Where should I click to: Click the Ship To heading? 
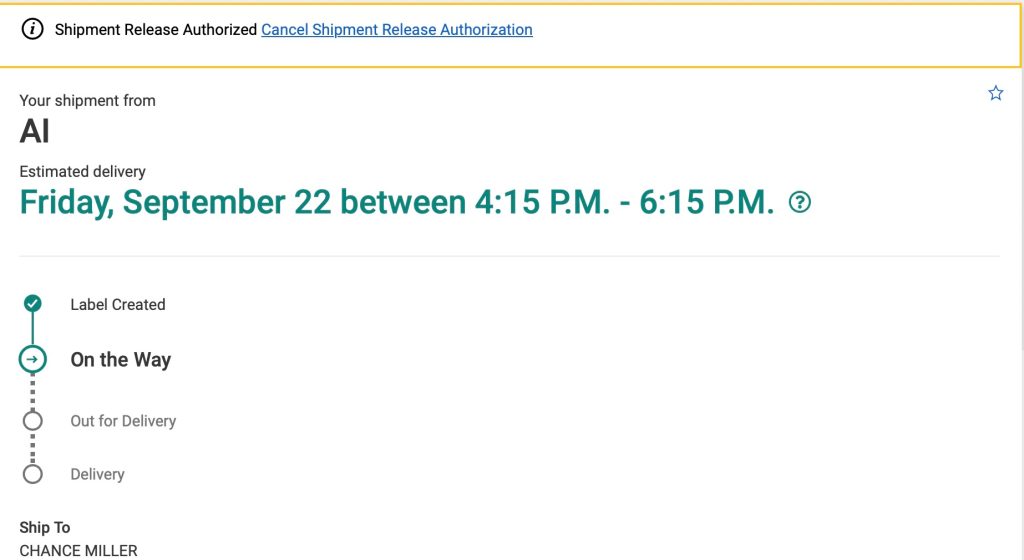click(45, 527)
